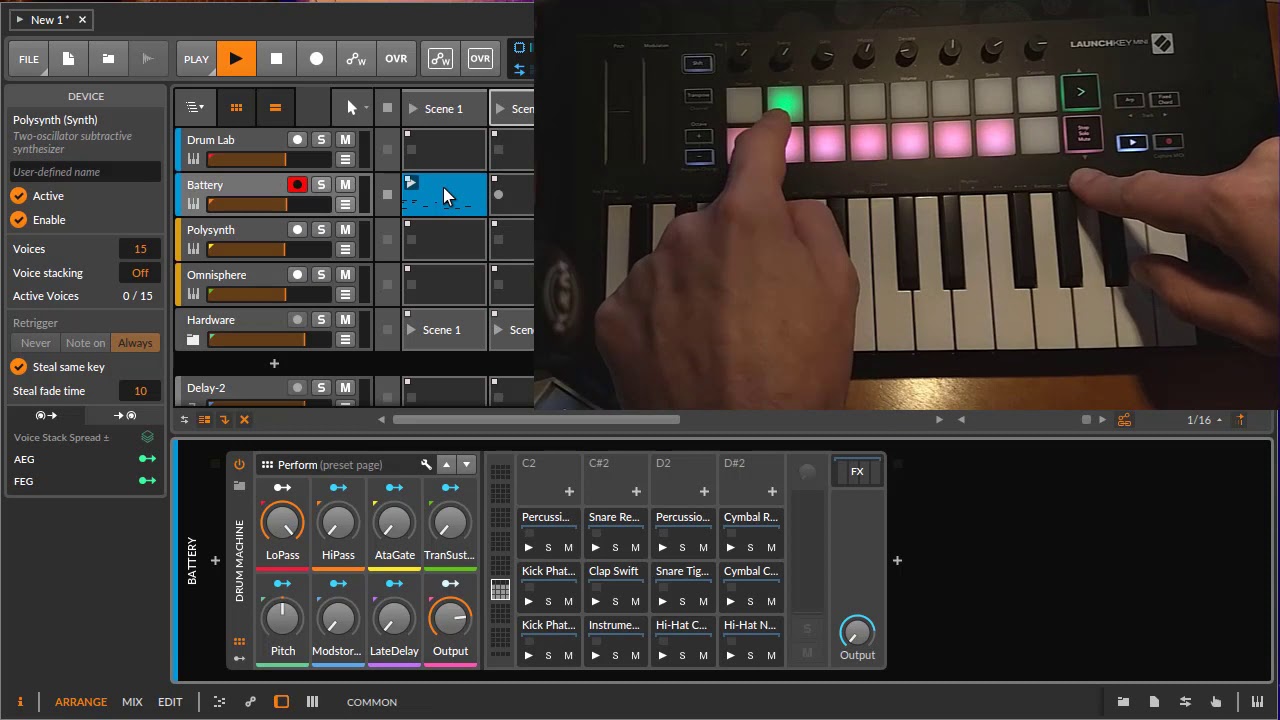This screenshot has height=720, width=1280.
Task: Click Drum Lab instrument keyboard icon
Action: click(x=193, y=159)
